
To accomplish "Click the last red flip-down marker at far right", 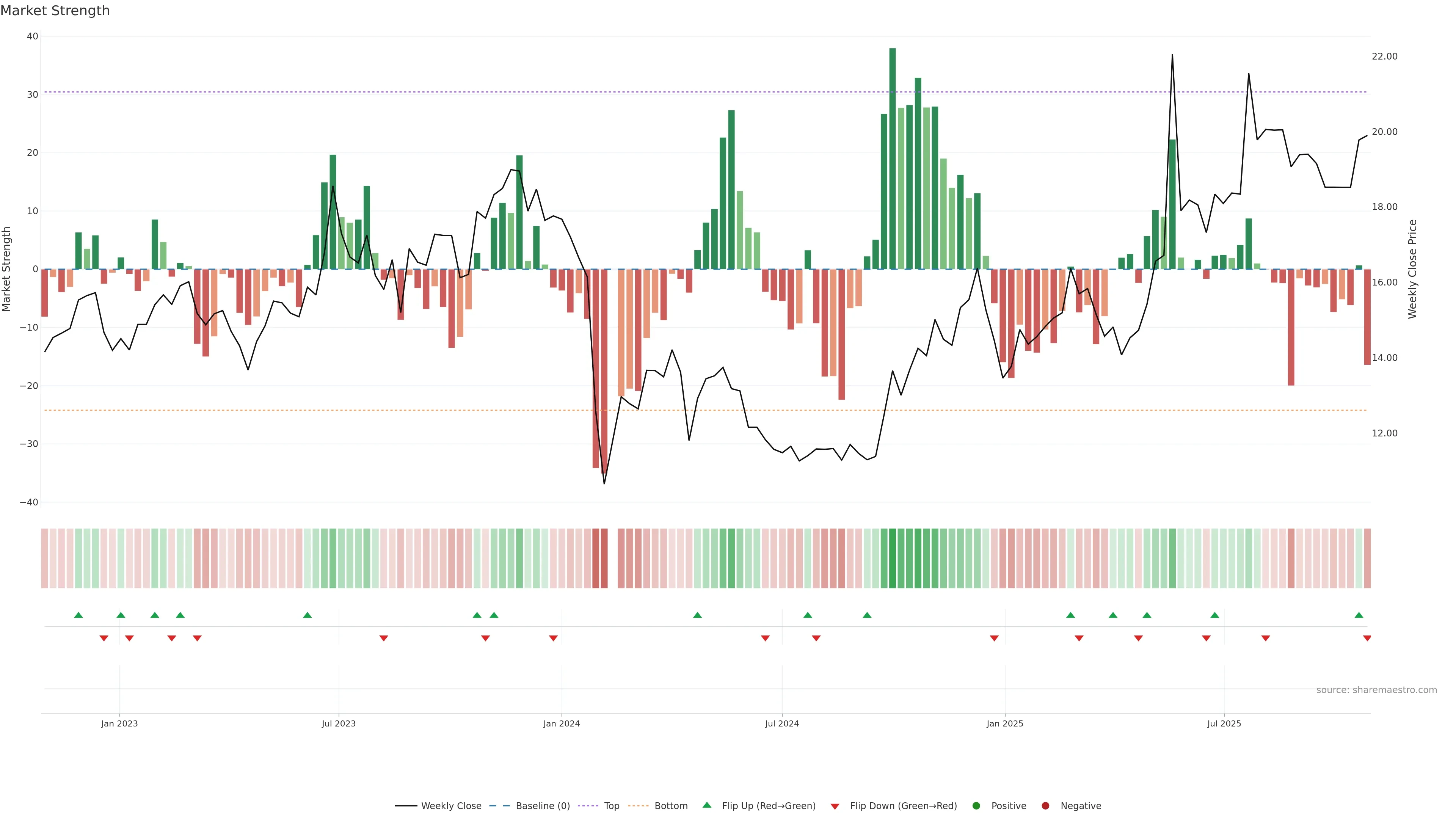I will (1367, 638).
